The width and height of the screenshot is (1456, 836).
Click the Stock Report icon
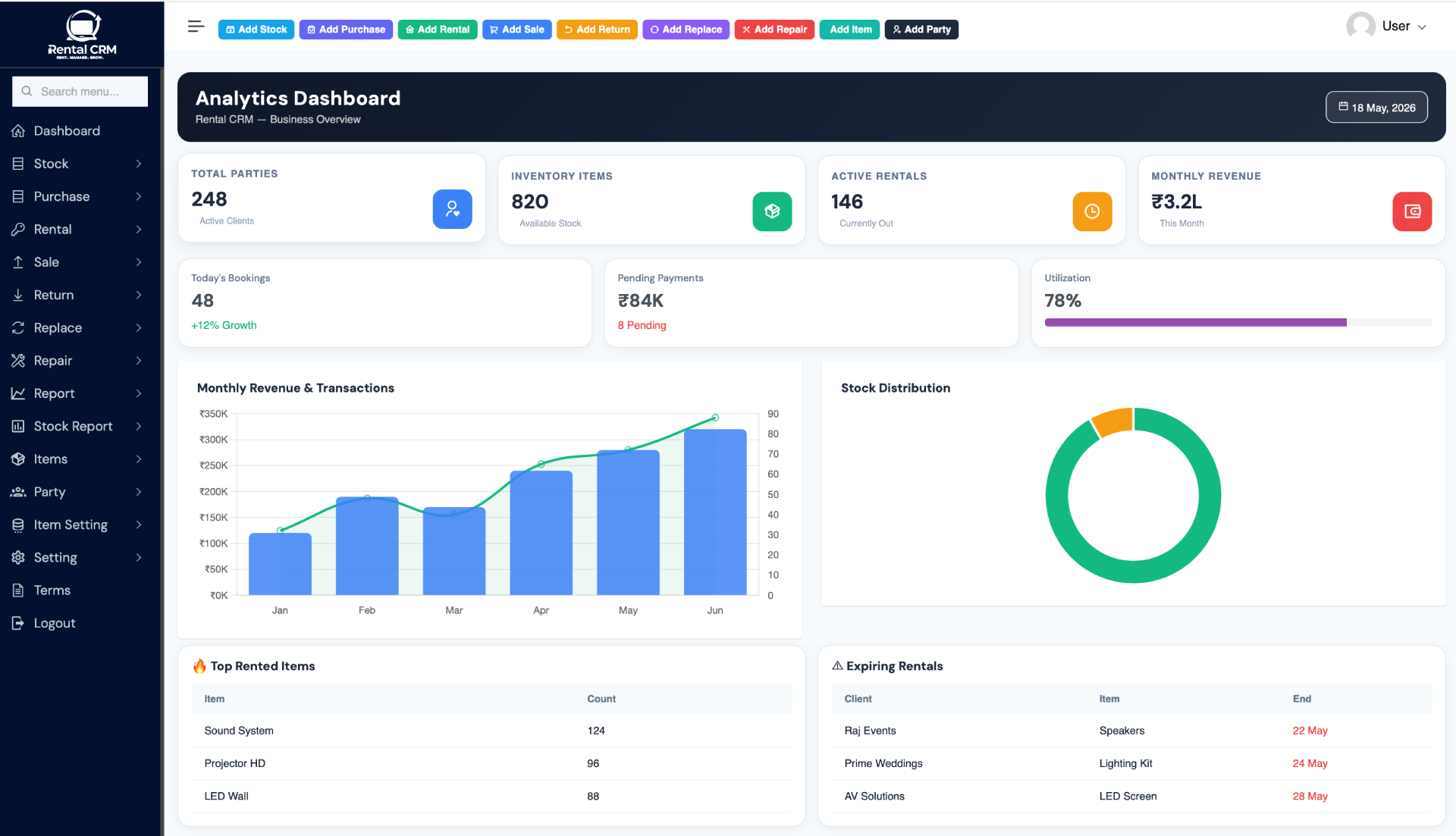[18, 427]
